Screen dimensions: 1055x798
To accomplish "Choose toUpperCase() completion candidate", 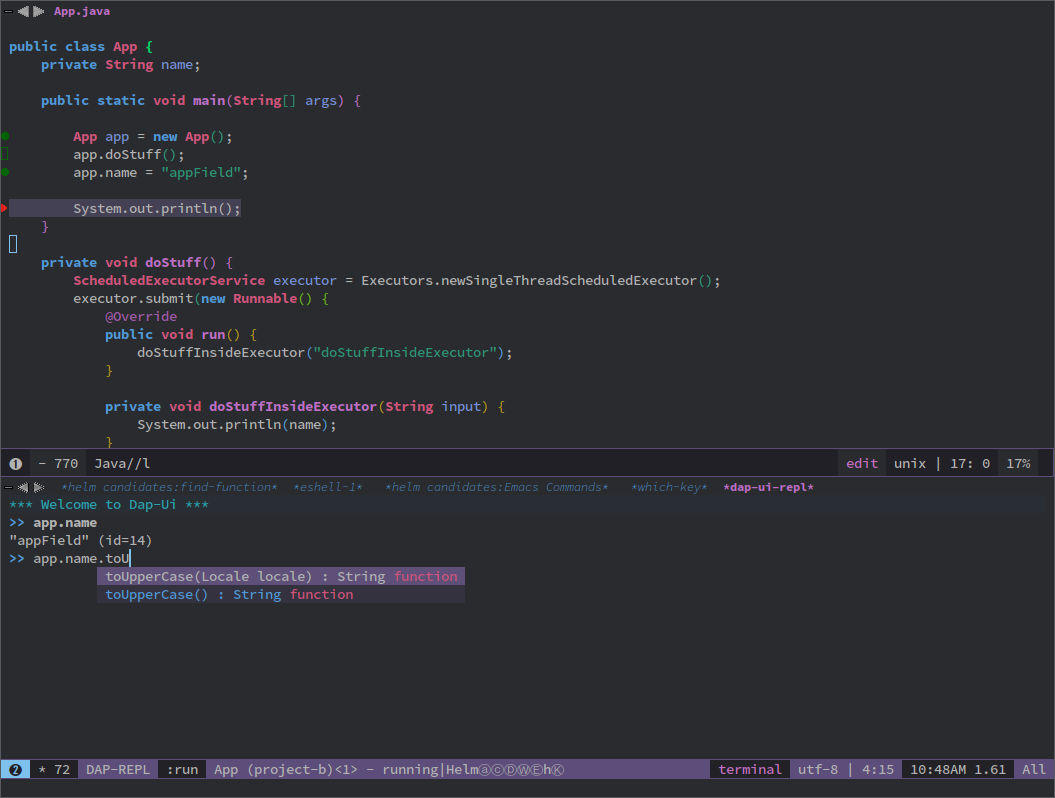I will [x=281, y=595].
